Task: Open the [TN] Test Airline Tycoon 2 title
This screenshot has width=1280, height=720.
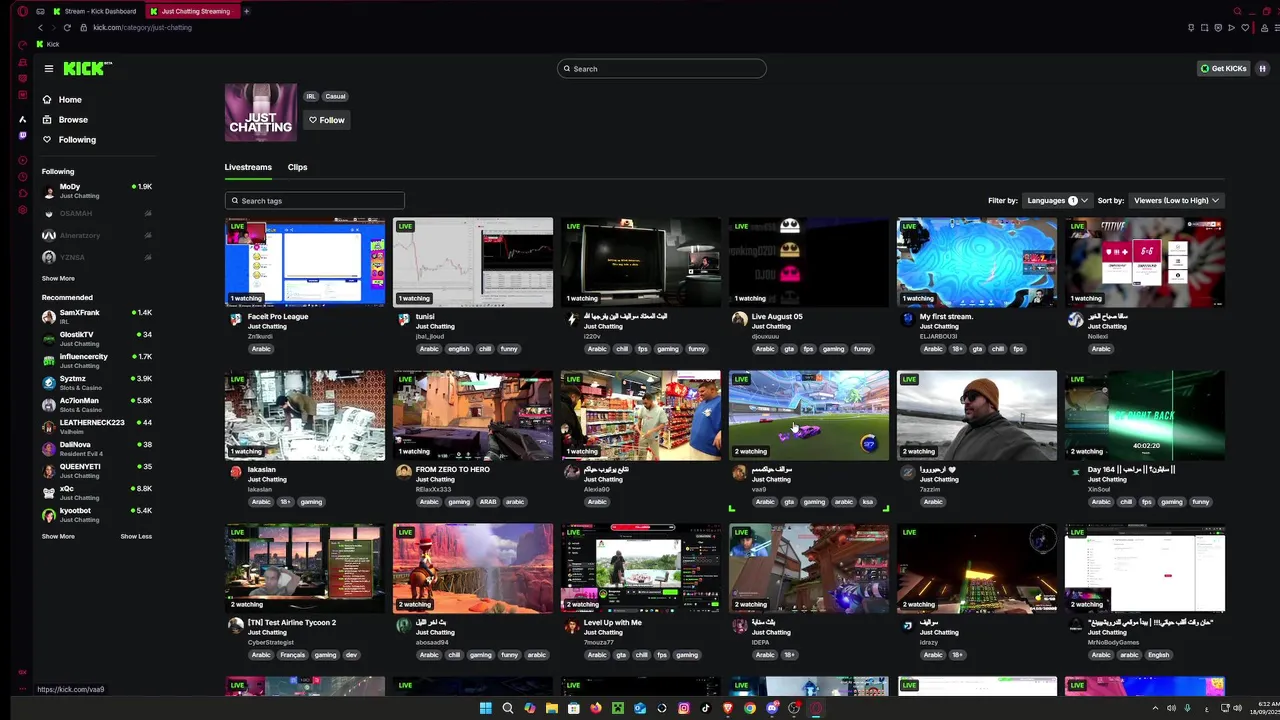Action: tap(291, 623)
